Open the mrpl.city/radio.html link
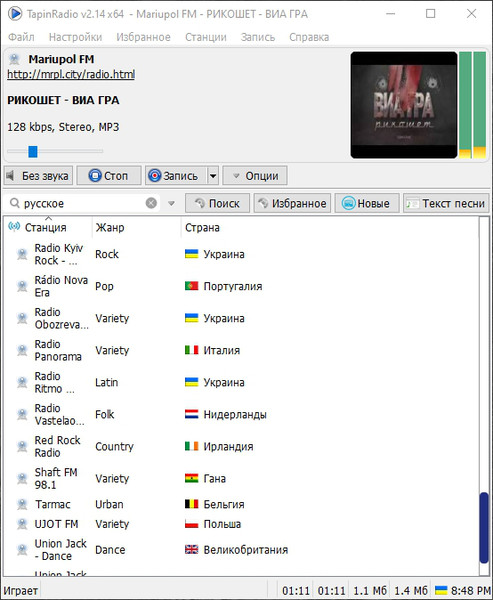Image resolution: width=493 pixels, height=600 pixels. click(x=71, y=74)
